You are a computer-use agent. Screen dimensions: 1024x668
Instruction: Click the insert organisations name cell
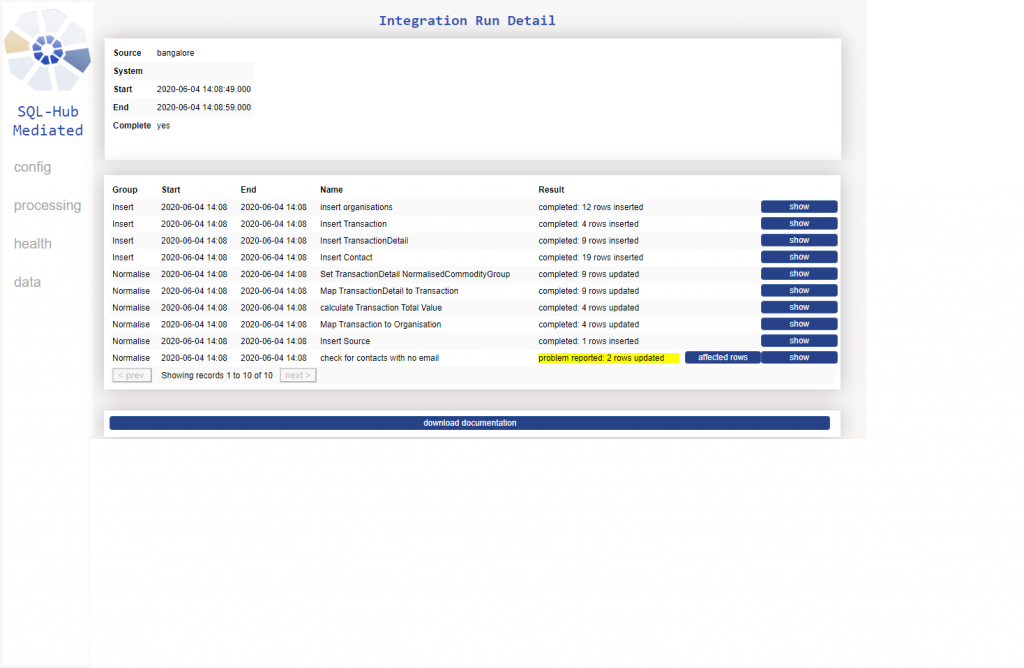click(x=356, y=207)
